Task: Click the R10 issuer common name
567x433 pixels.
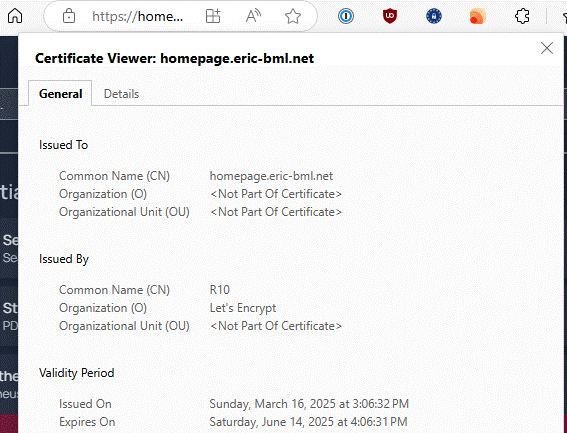Action: (219, 290)
